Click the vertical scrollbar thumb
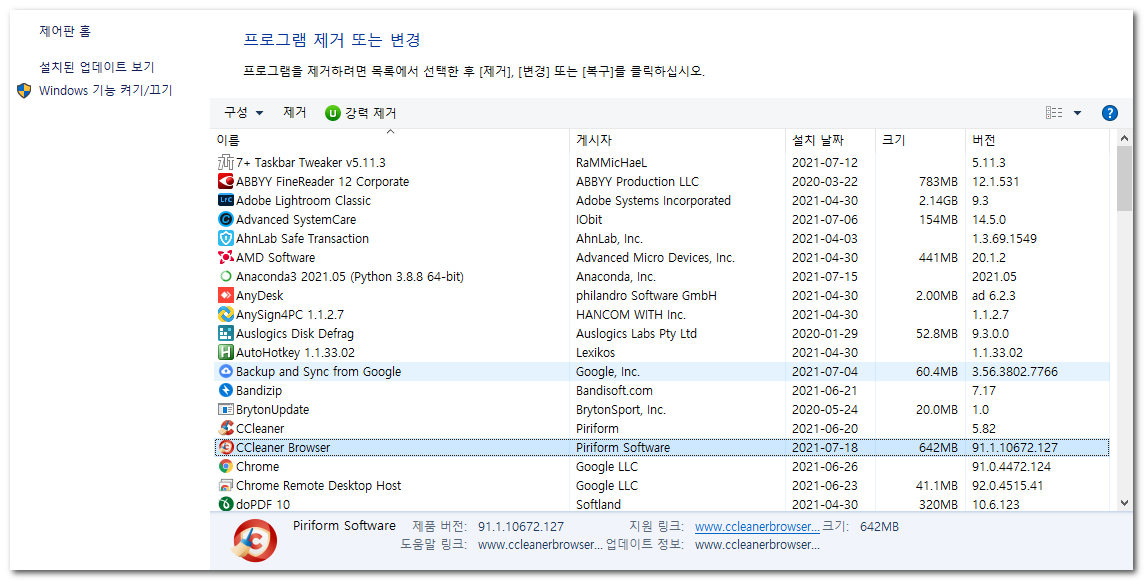The width and height of the screenshot is (1144, 581). click(x=1124, y=179)
